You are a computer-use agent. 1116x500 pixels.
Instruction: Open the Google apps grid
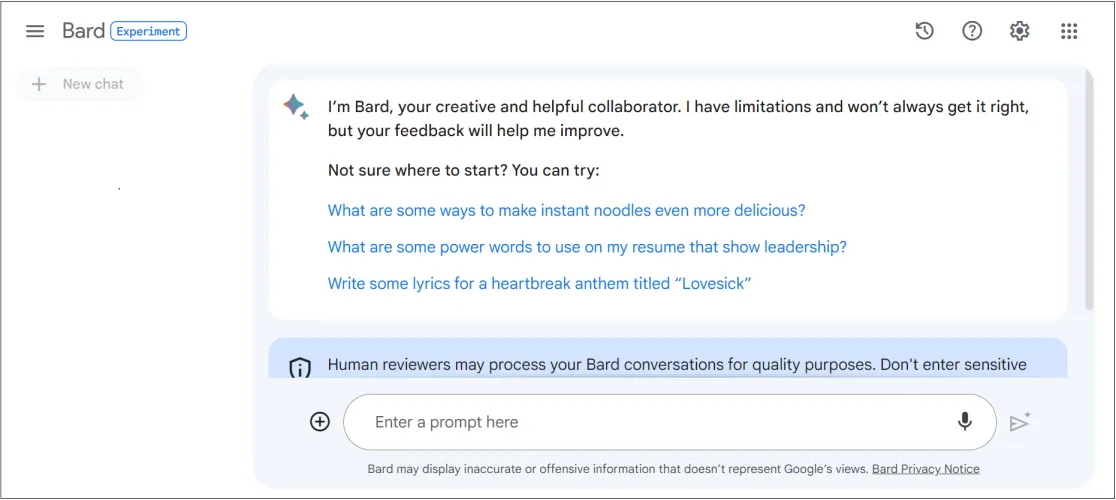[1068, 31]
